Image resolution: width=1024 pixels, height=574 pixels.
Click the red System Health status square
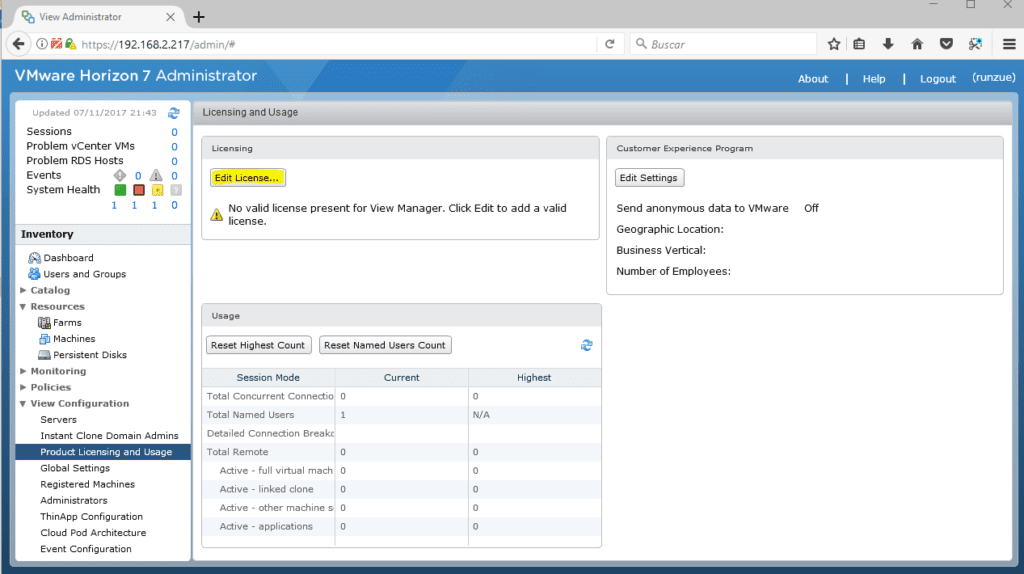[x=138, y=190]
